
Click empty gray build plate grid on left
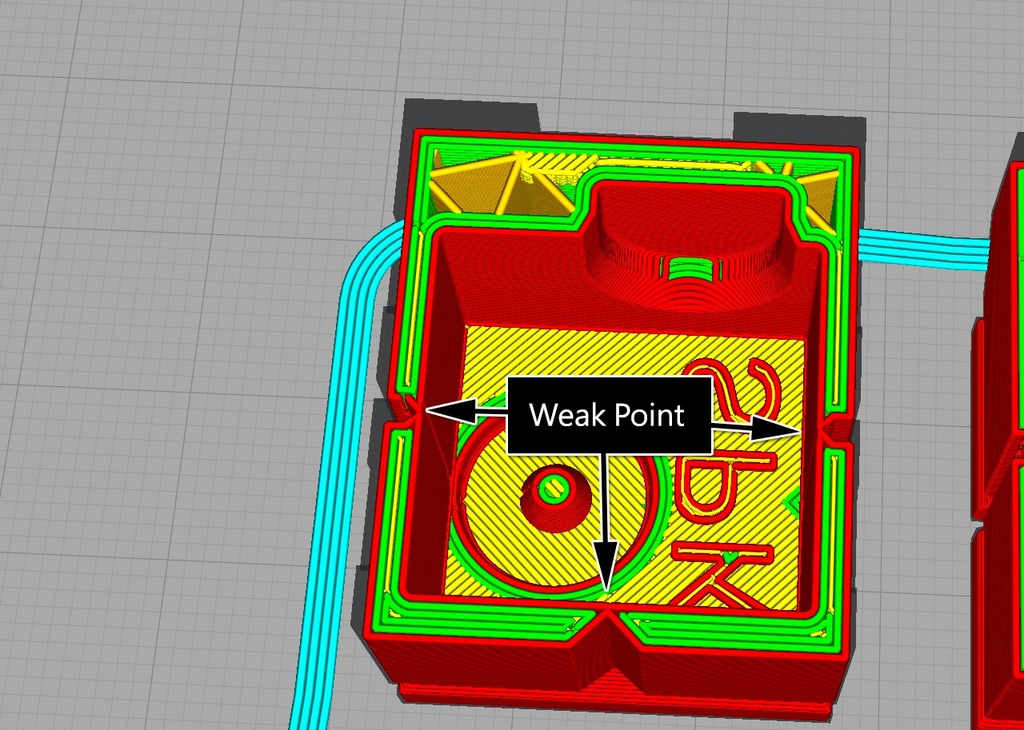(150, 400)
